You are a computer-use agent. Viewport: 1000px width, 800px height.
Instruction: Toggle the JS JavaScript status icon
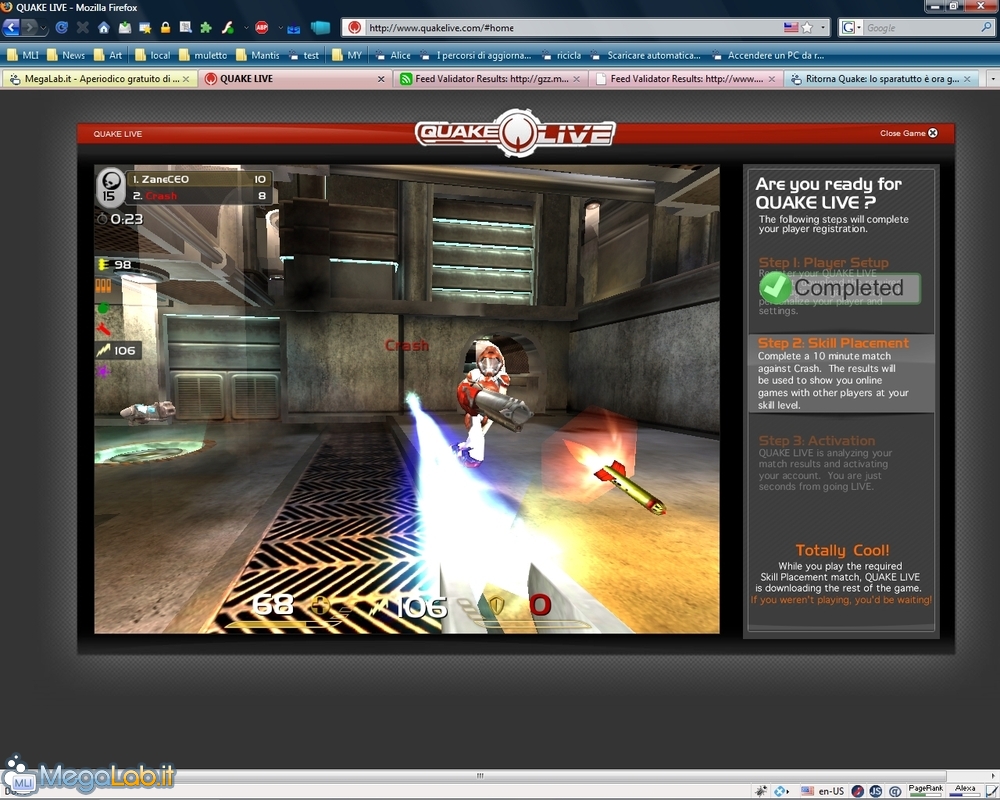click(x=876, y=791)
